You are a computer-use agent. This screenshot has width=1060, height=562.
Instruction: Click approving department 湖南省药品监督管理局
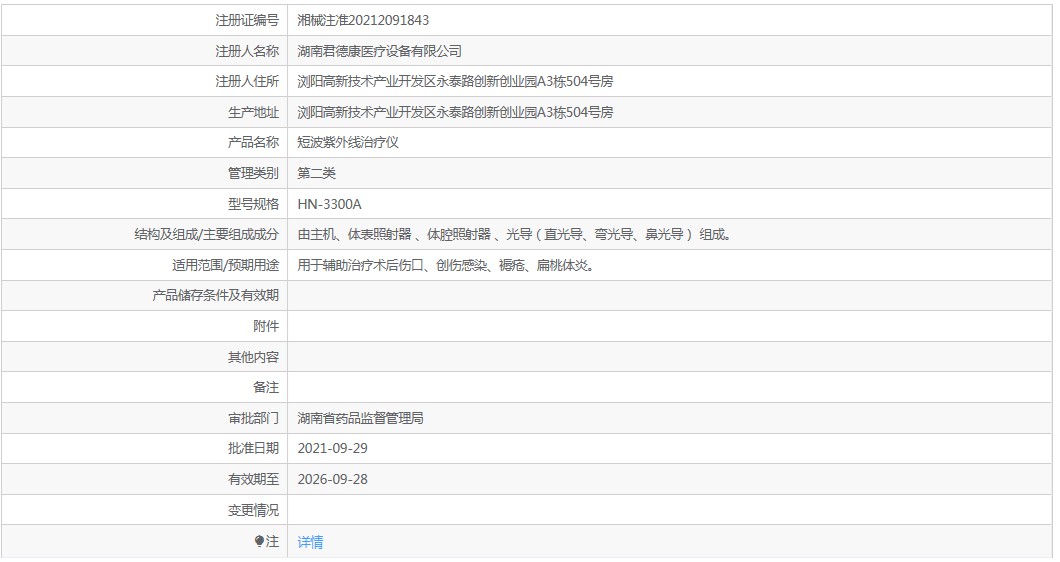(x=361, y=418)
